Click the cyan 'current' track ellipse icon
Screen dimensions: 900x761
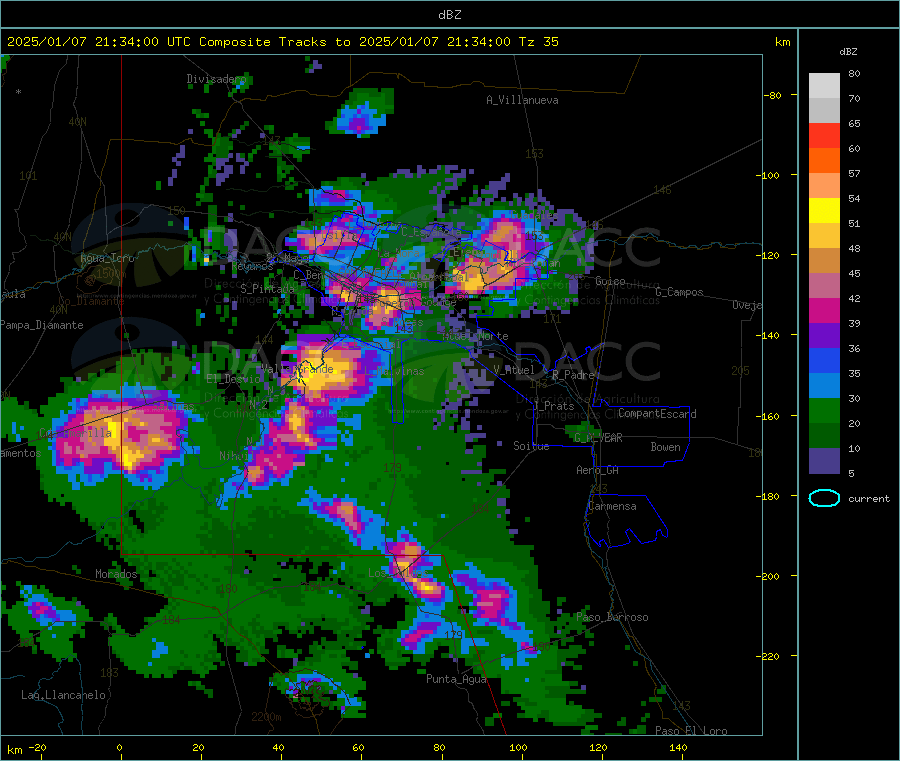pyautogui.click(x=824, y=498)
